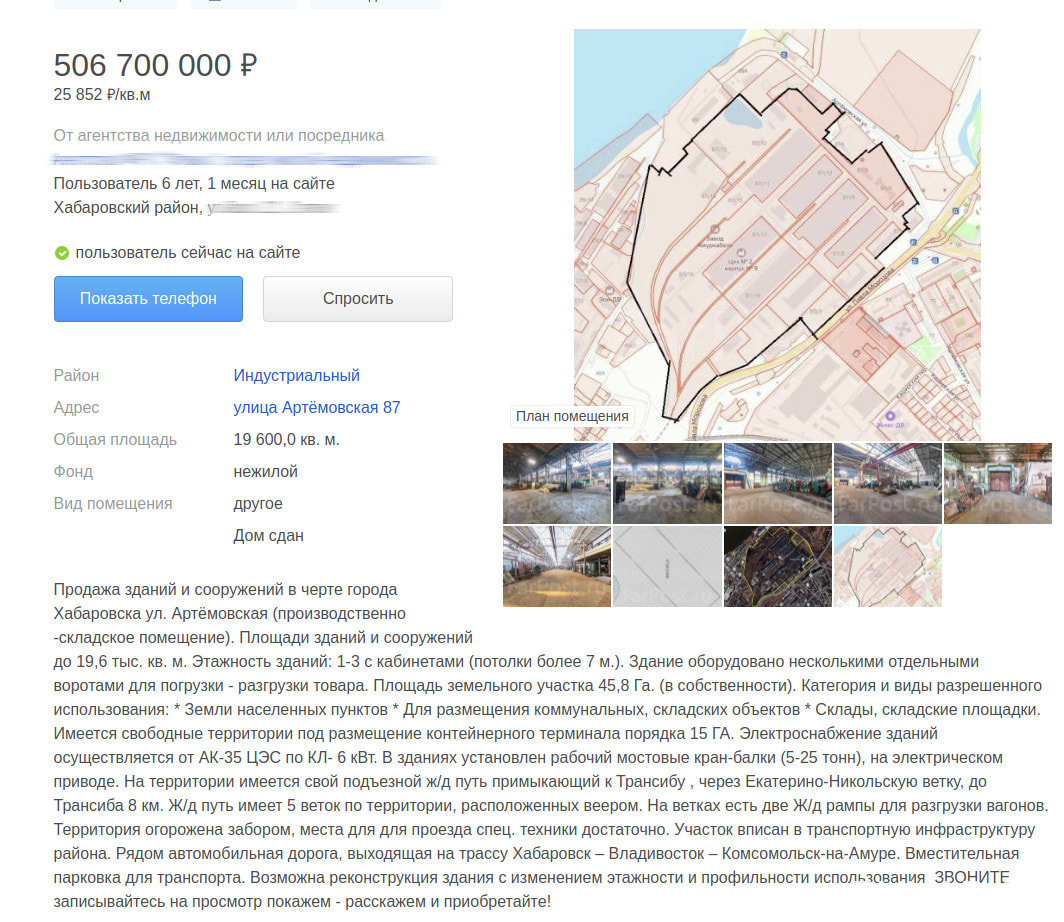Click the green online status check icon
This screenshot has width=1064, height=922.
click(62, 253)
